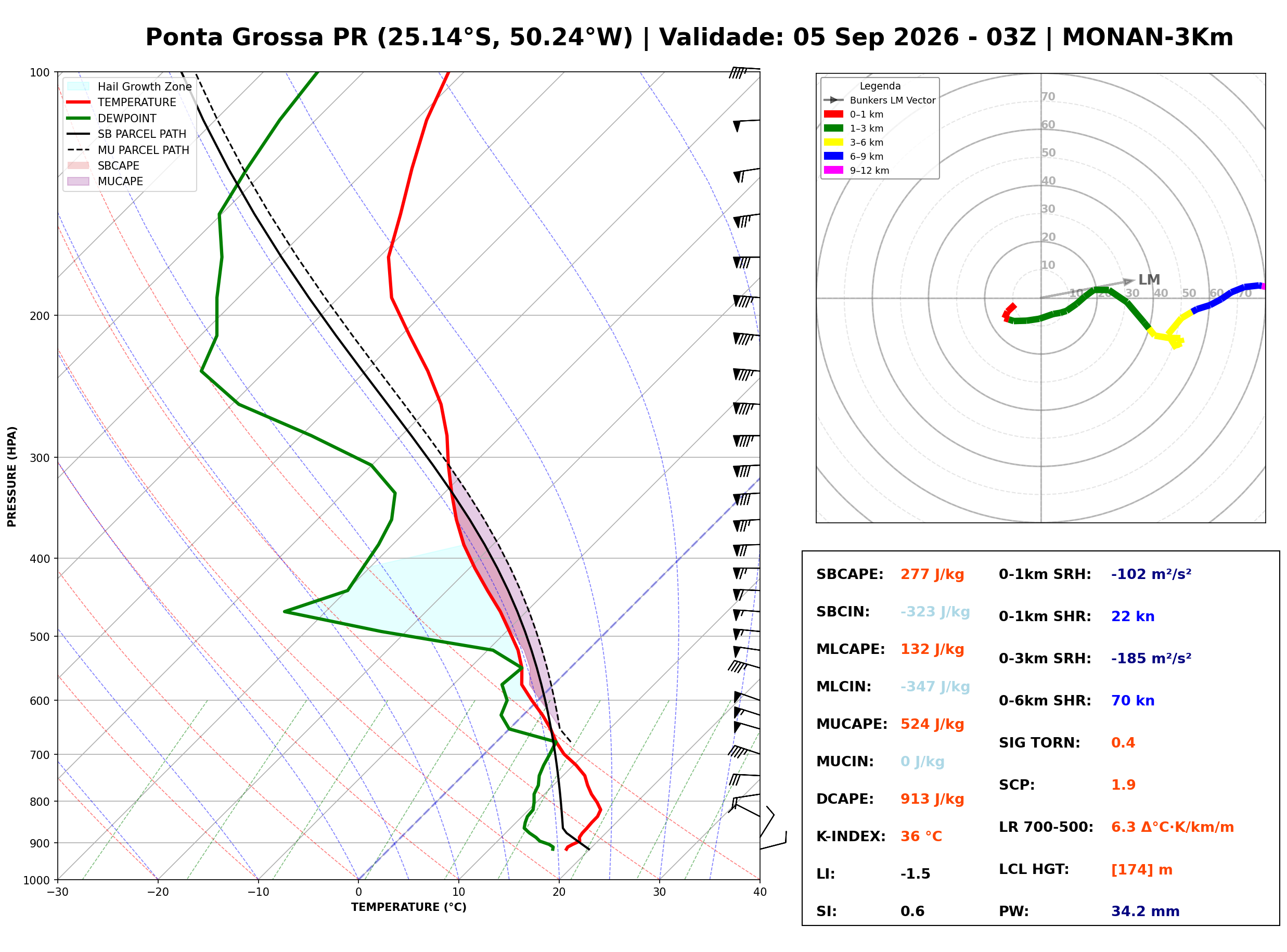
Task: Click the PW value 34.2 mm
Action: point(1146,911)
